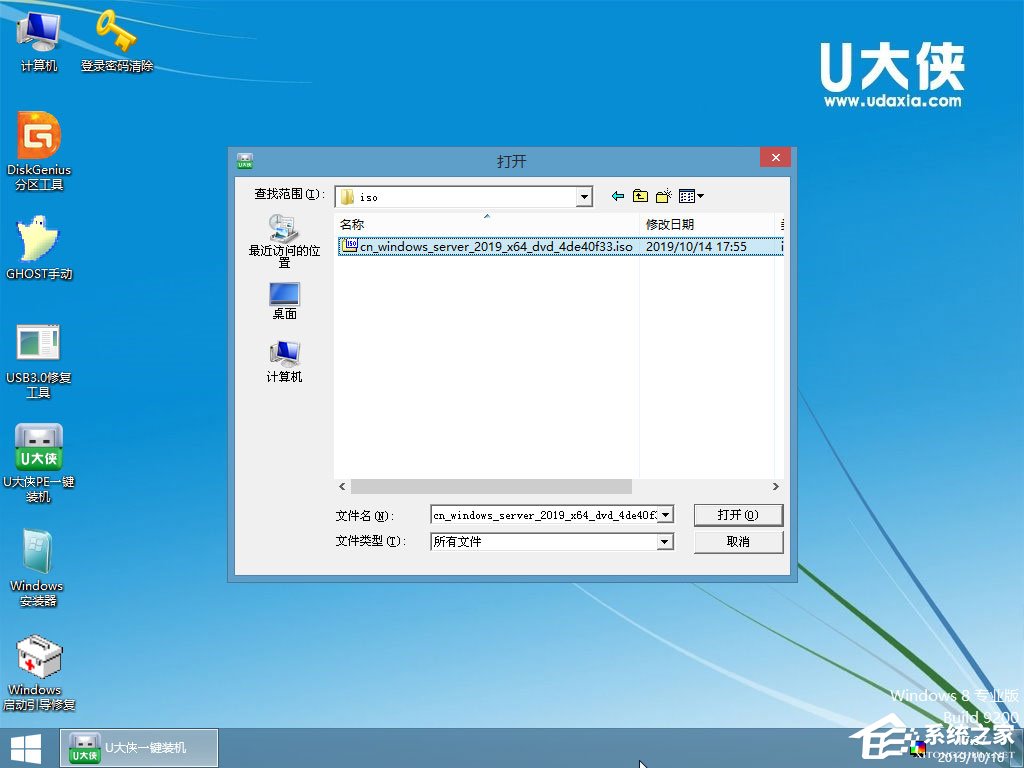Viewport: 1024px width, 768px height.
Task: Click the 打开 button
Action: click(x=738, y=514)
